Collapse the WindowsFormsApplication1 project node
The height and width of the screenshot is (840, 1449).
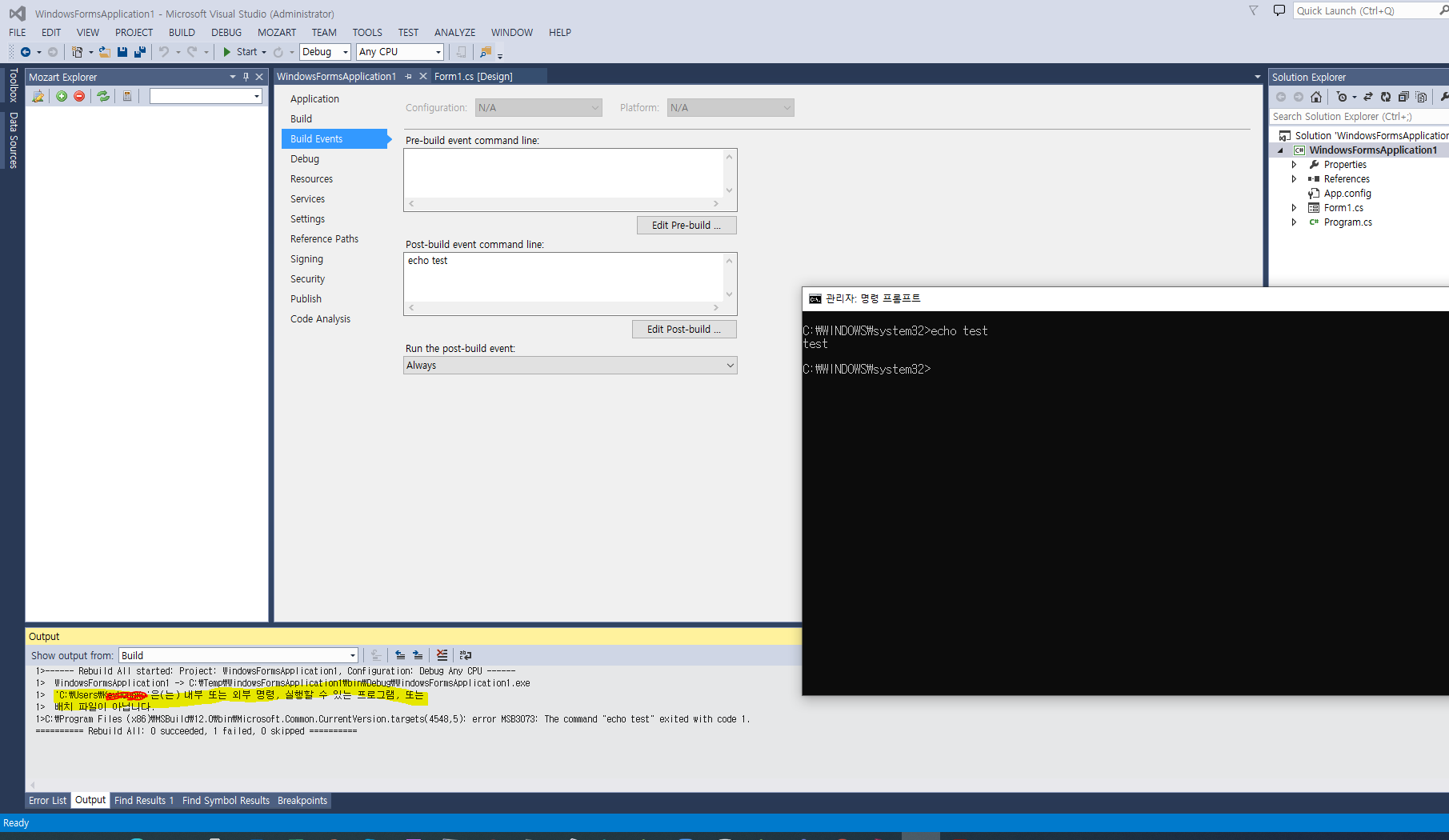click(x=1280, y=150)
